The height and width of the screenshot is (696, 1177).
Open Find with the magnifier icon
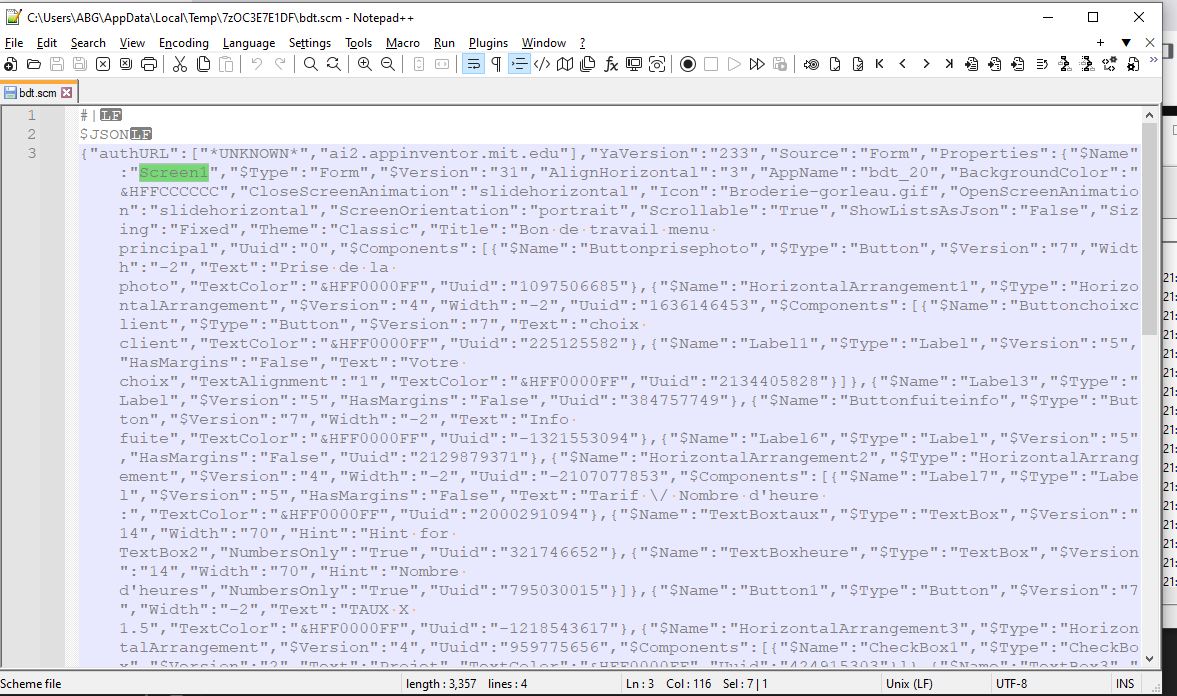pyautogui.click(x=311, y=64)
